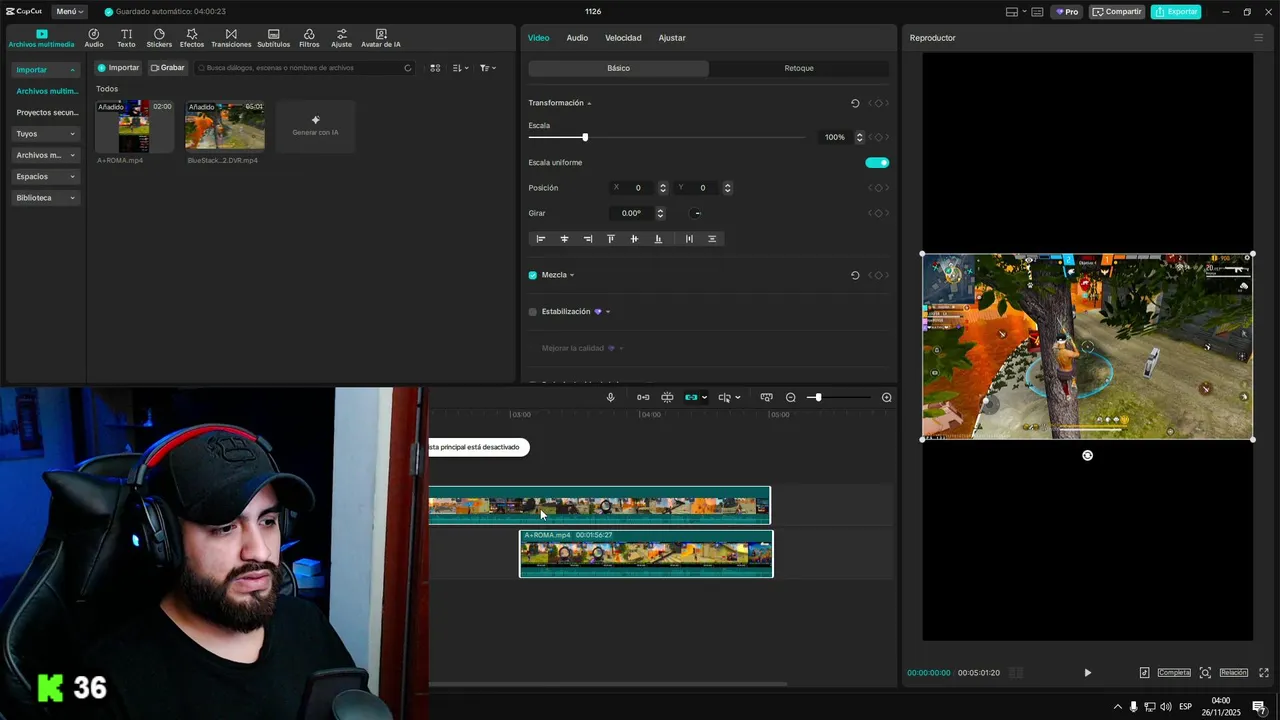This screenshot has height=720, width=1280.
Task: Add keyframe for Girar
Action: 878,213
